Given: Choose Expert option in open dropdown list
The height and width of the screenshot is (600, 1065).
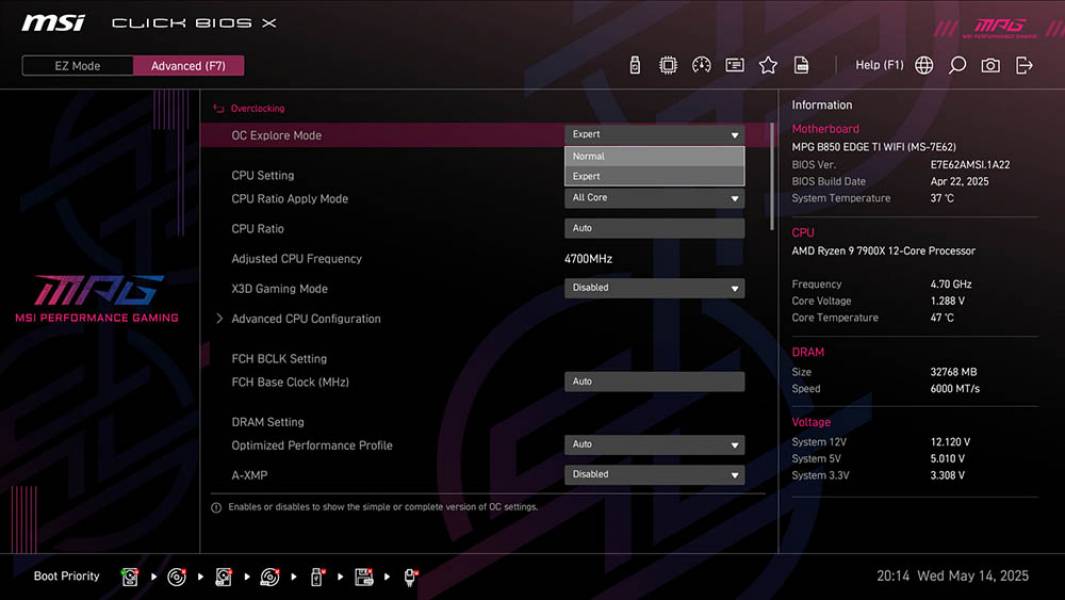Looking at the screenshot, I should (x=654, y=176).
